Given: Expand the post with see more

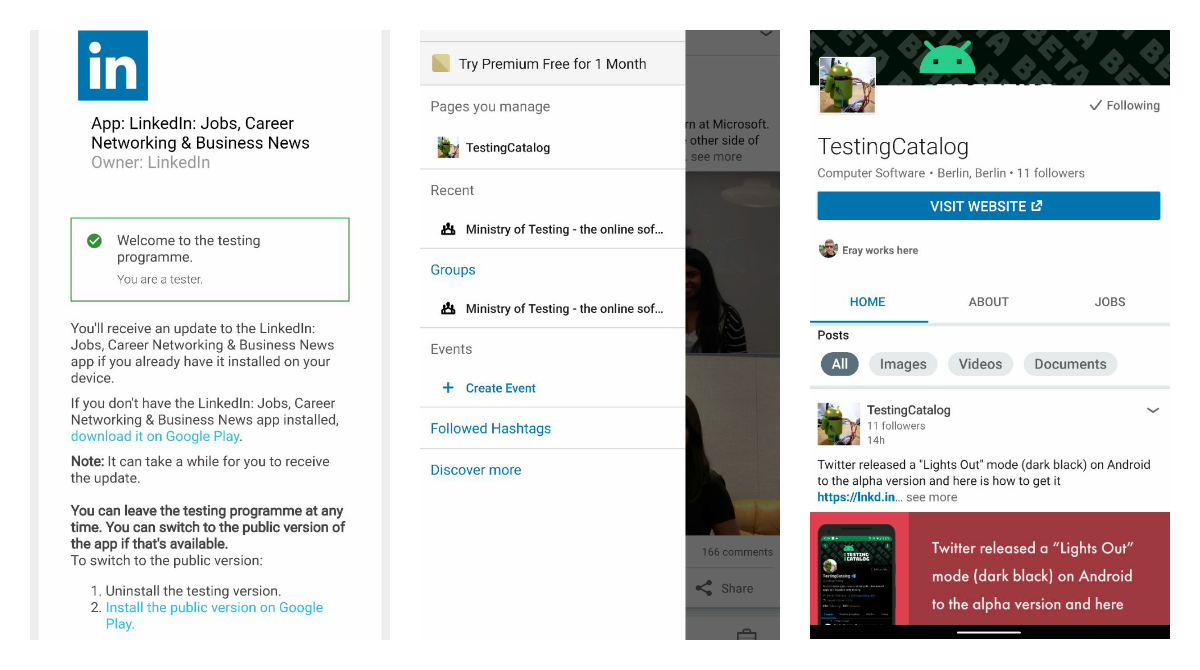Looking at the screenshot, I should [930, 497].
